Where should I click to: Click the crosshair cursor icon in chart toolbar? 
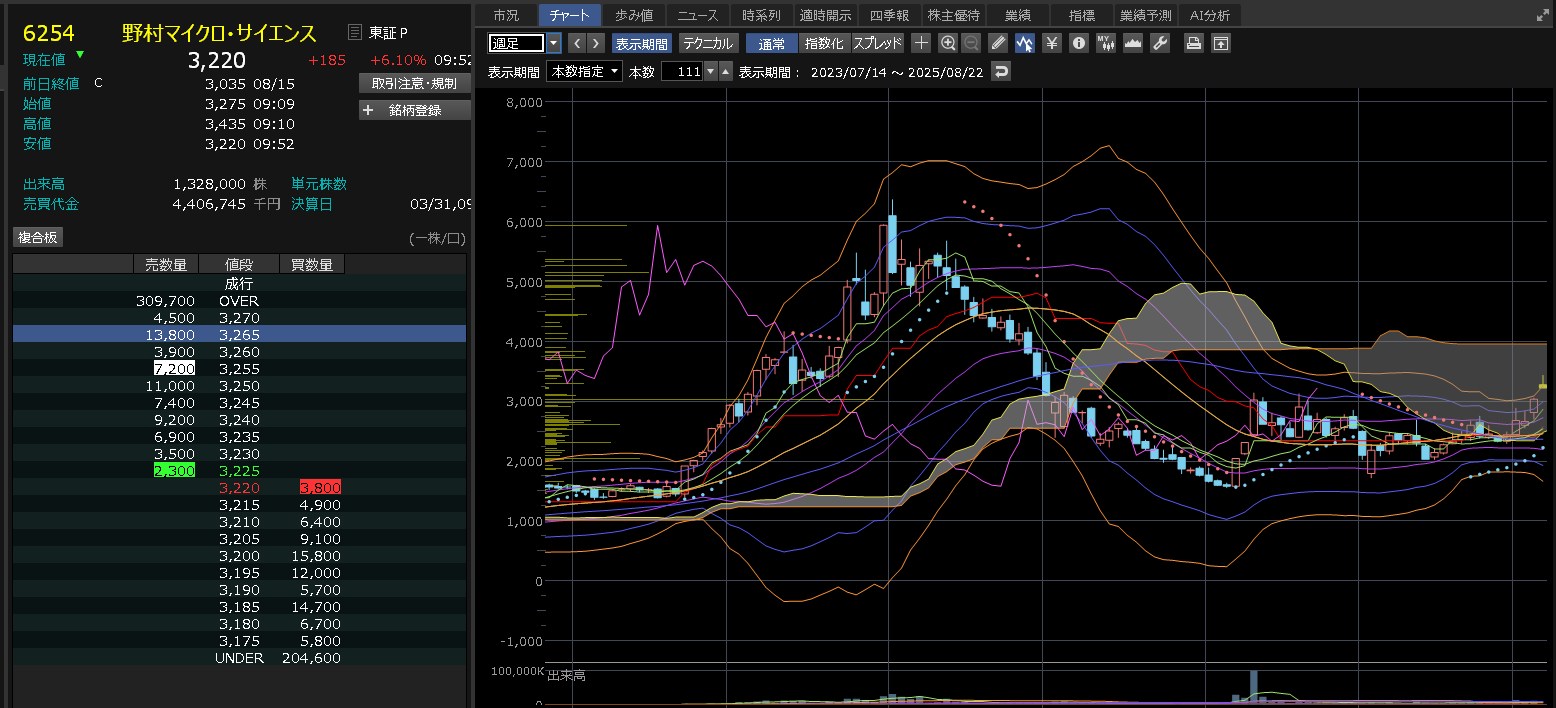[x=921, y=43]
